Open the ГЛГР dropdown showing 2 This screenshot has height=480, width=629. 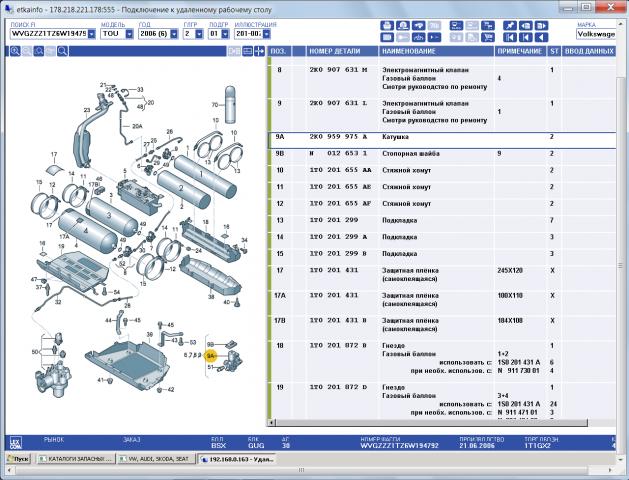(x=199, y=34)
